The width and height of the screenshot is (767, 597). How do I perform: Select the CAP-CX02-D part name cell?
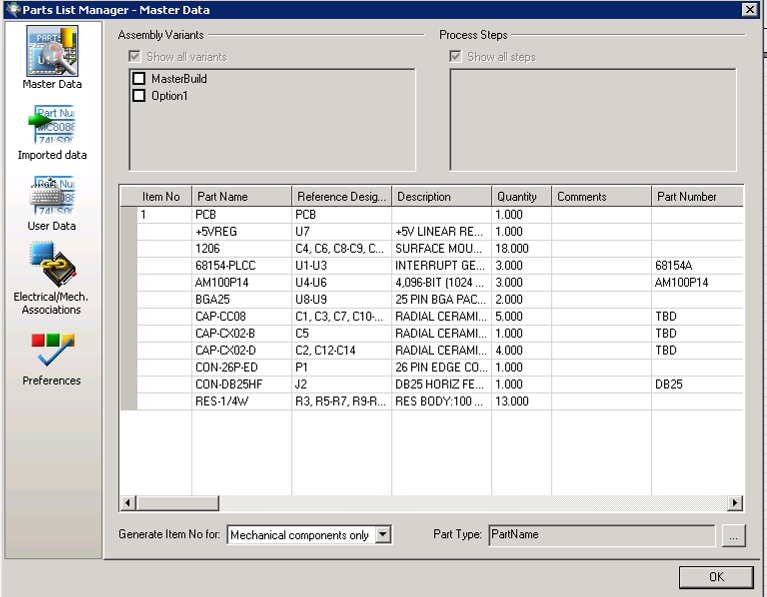click(x=242, y=350)
